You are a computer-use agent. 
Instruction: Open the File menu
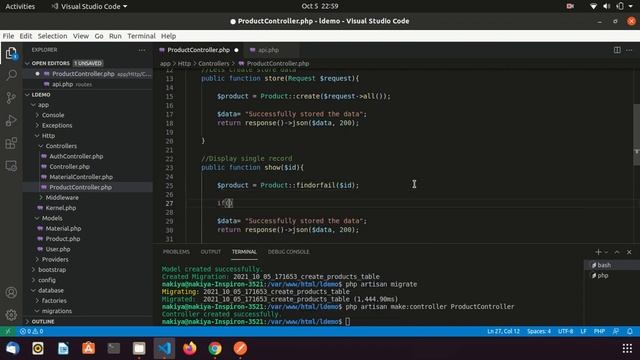click(8, 36)
